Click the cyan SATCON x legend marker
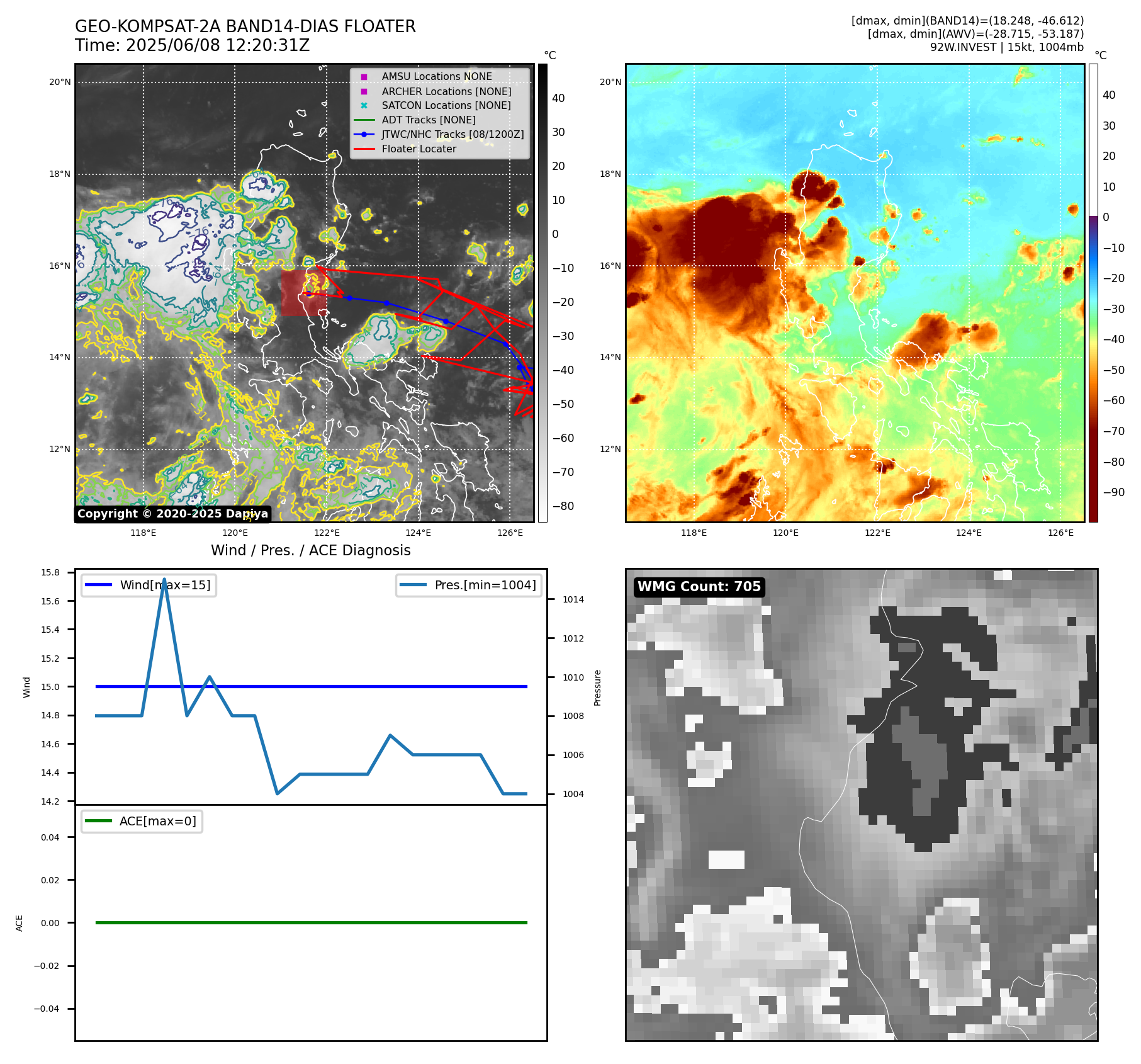 pyautogui.click(x=364, y=106)
